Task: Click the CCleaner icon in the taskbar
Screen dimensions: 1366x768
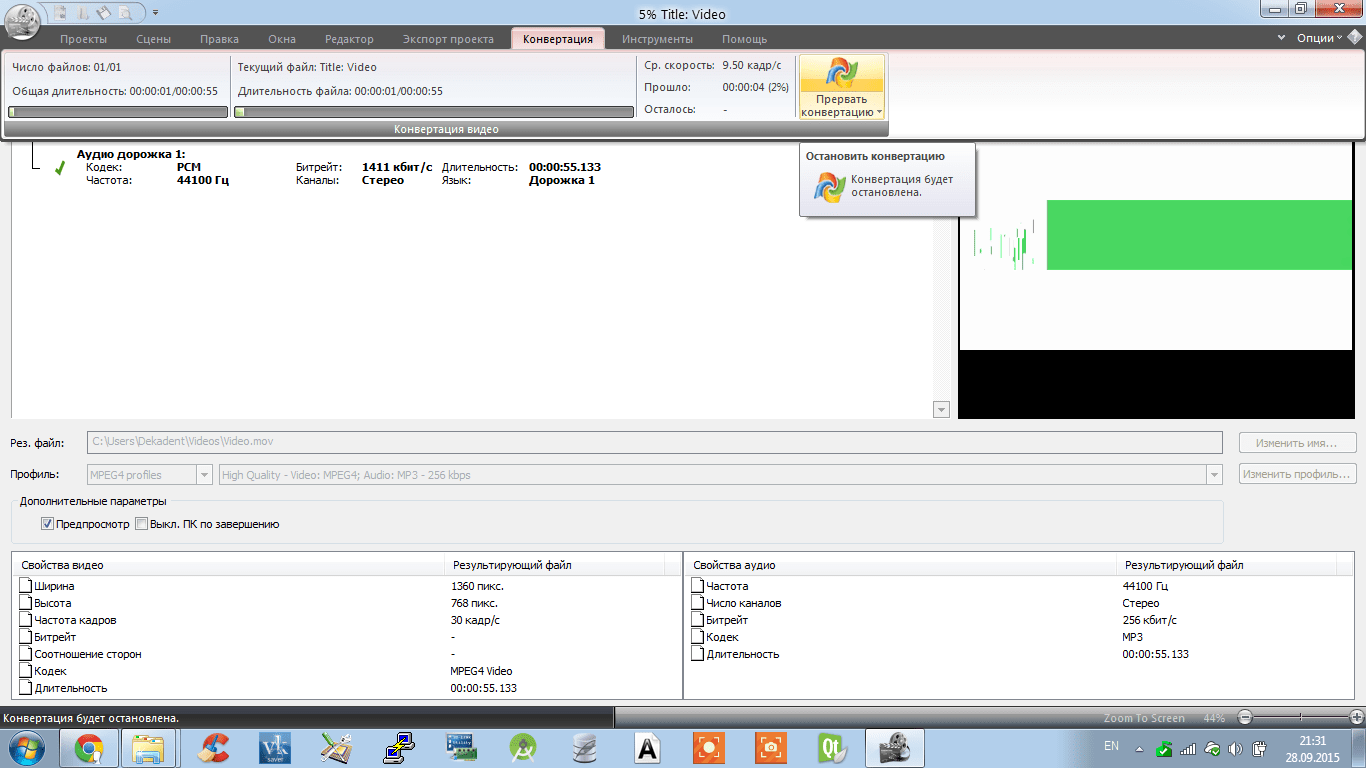Action: click(212, 748)
